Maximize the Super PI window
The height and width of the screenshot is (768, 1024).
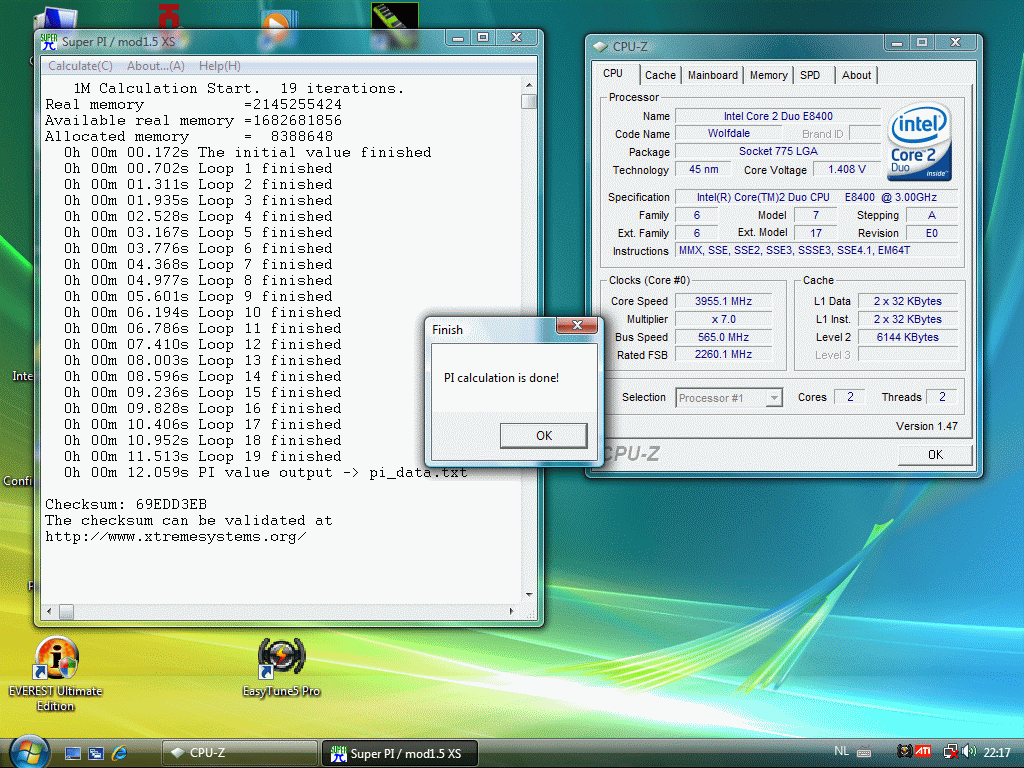point(483,38)
